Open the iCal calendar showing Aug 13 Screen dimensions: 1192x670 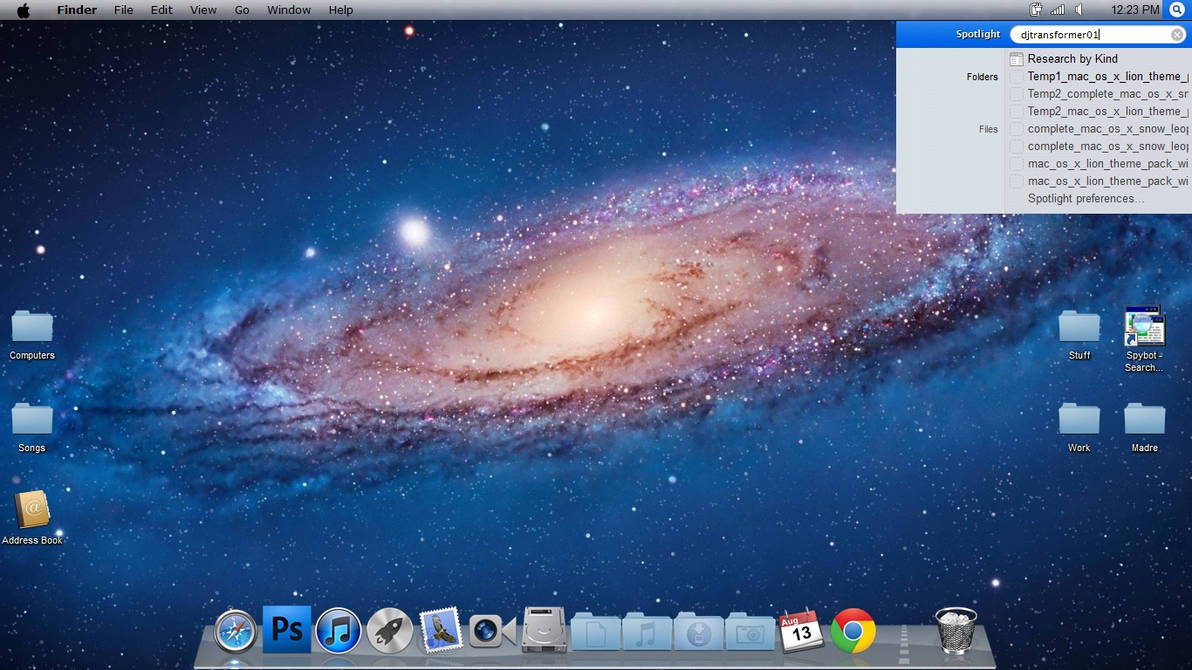pyautogui.click(x=800, y=629)
